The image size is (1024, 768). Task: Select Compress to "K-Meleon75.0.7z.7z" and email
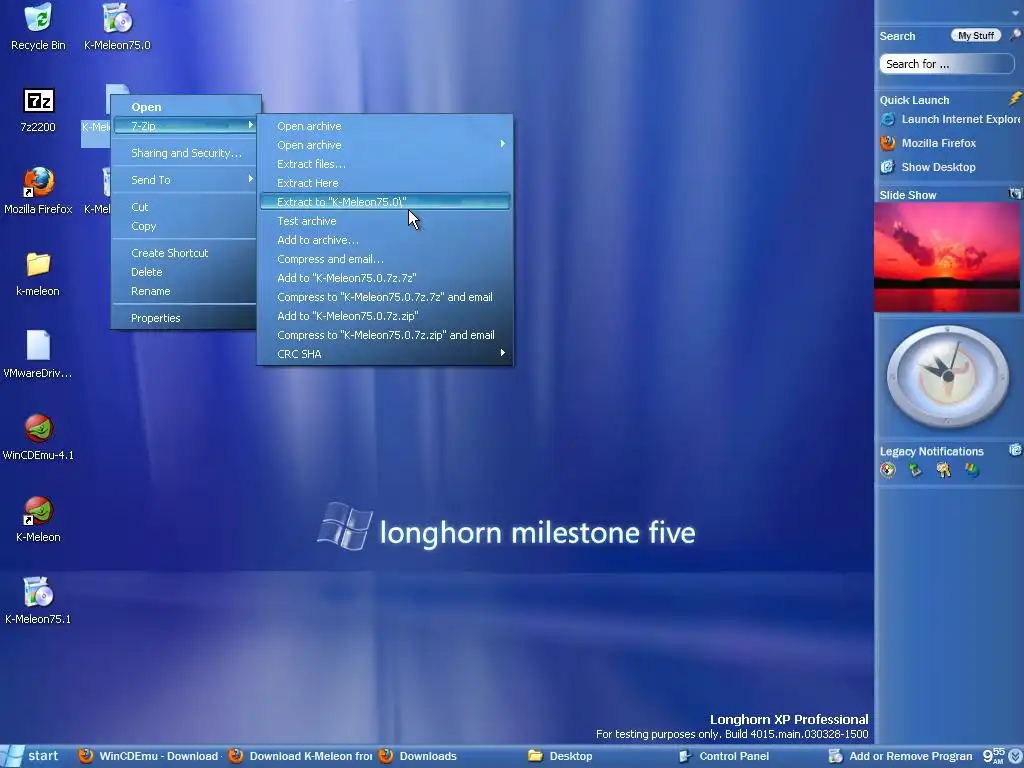pos(385,296)
